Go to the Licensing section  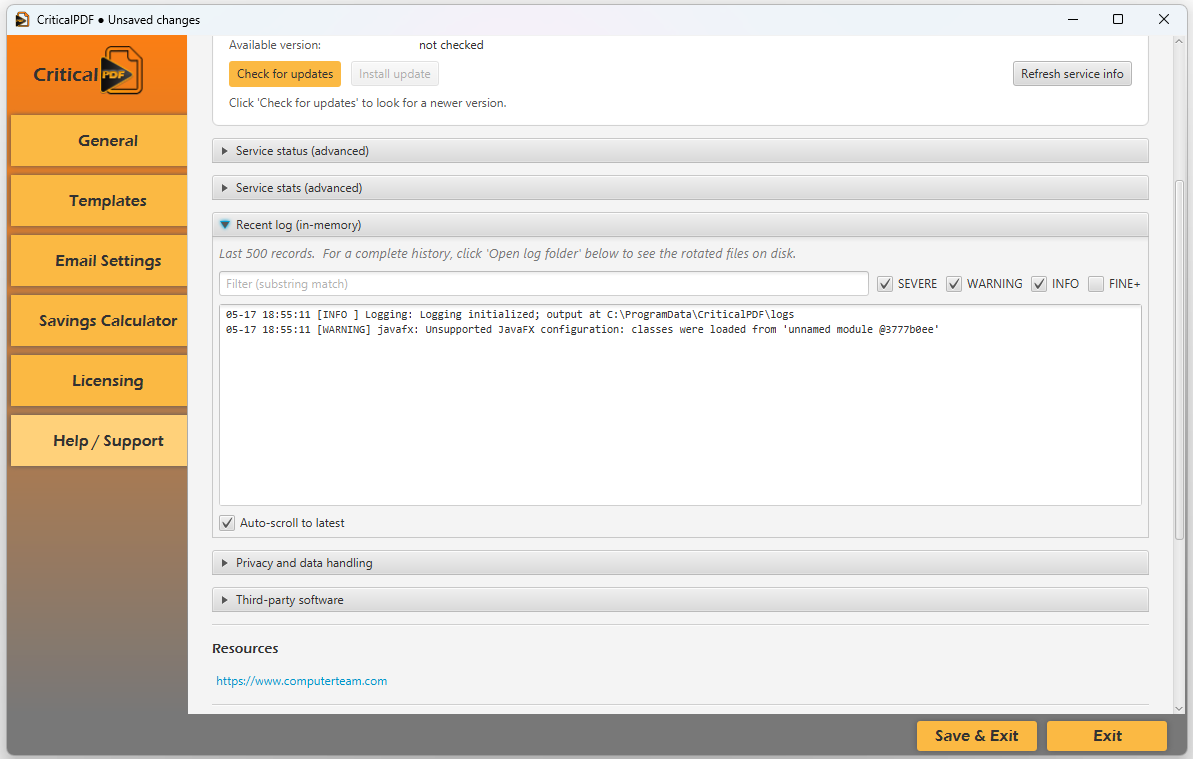tap(99, 381)
